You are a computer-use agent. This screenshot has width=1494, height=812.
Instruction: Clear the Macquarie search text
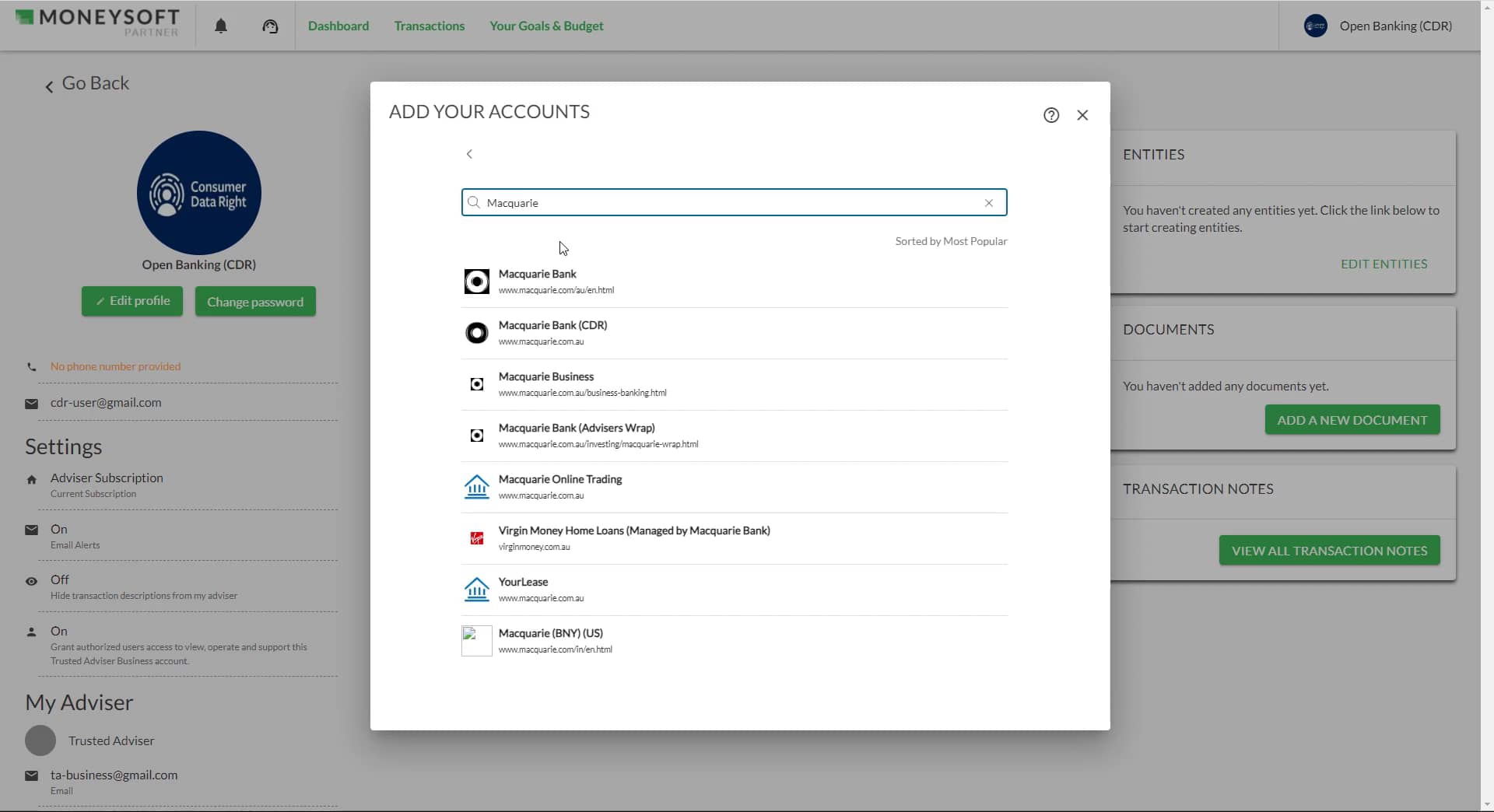click(x=989, y=203)
